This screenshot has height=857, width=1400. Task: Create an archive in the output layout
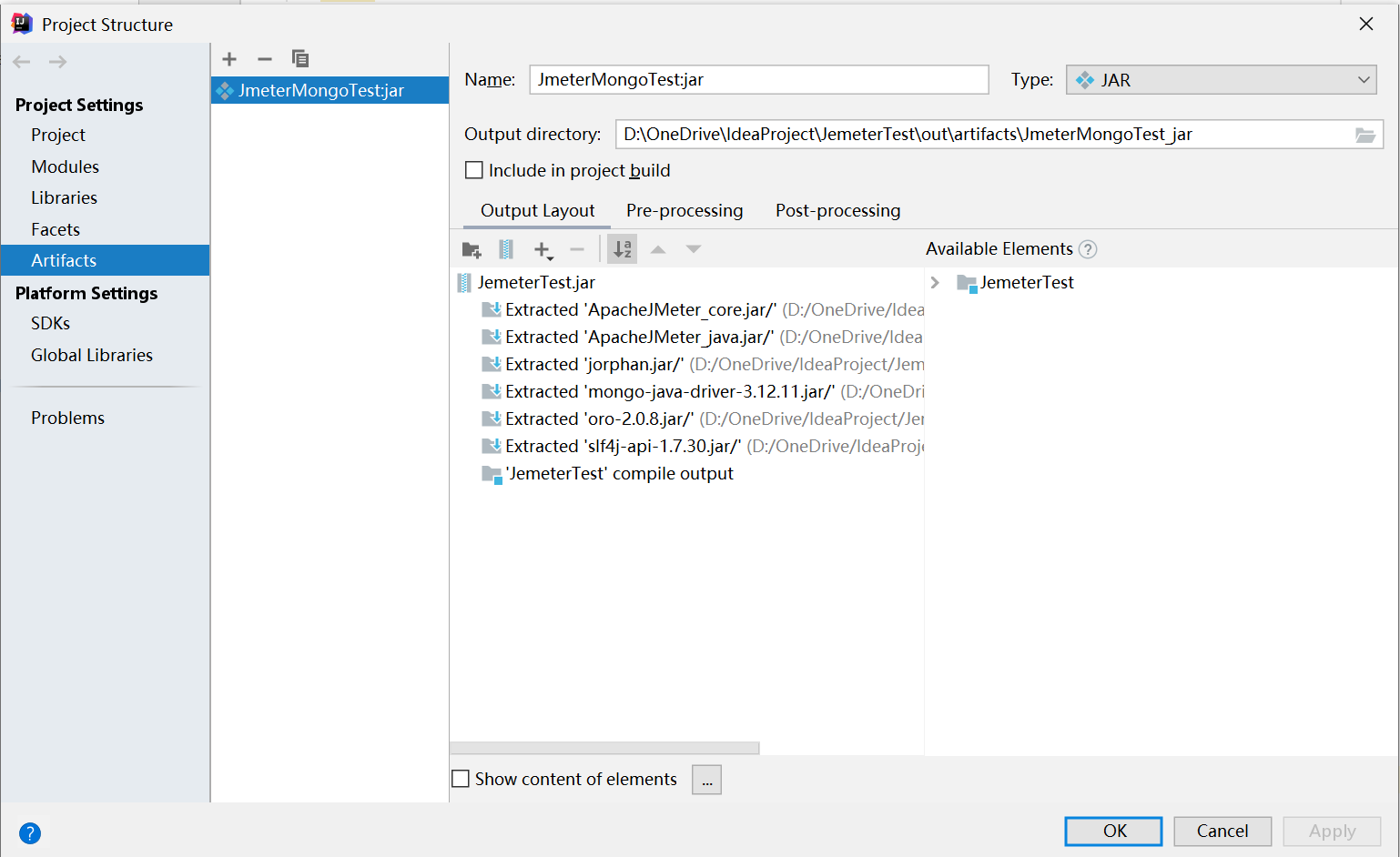coord(506,249)
